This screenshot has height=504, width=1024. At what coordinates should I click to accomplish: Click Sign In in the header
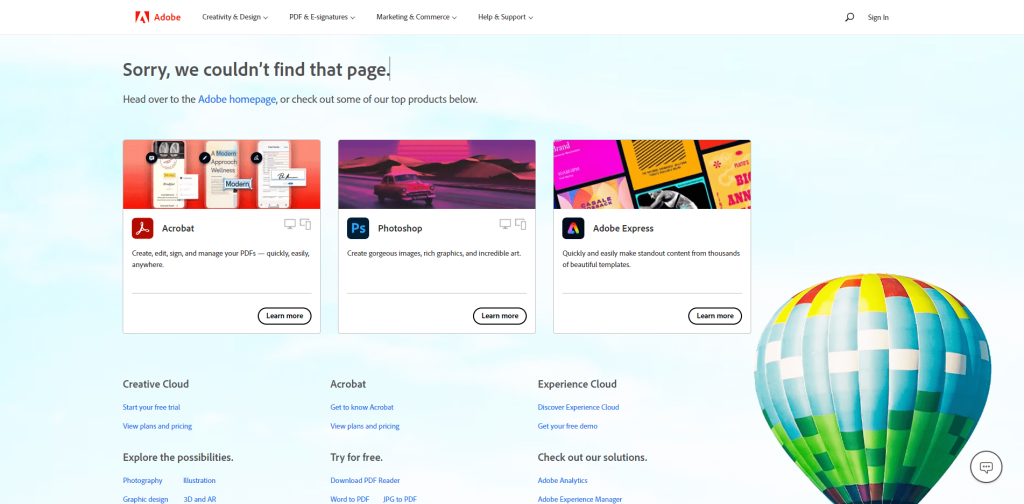pyautogui.click(x=878, y=17)
